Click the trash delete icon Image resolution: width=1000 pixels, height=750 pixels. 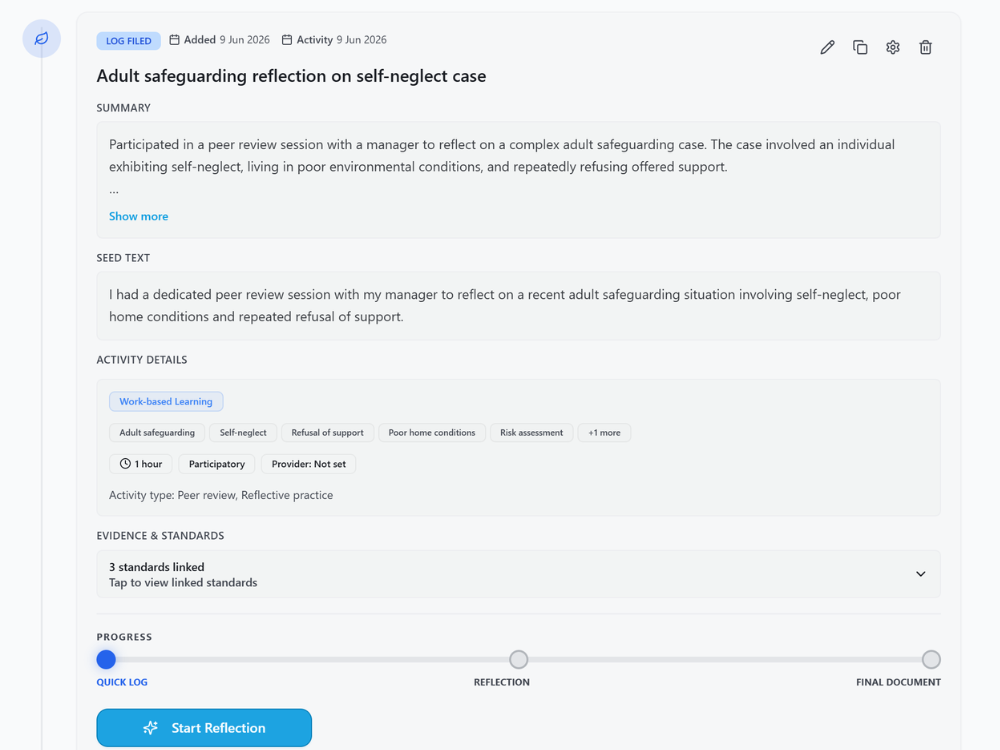[x=925, y=47]
